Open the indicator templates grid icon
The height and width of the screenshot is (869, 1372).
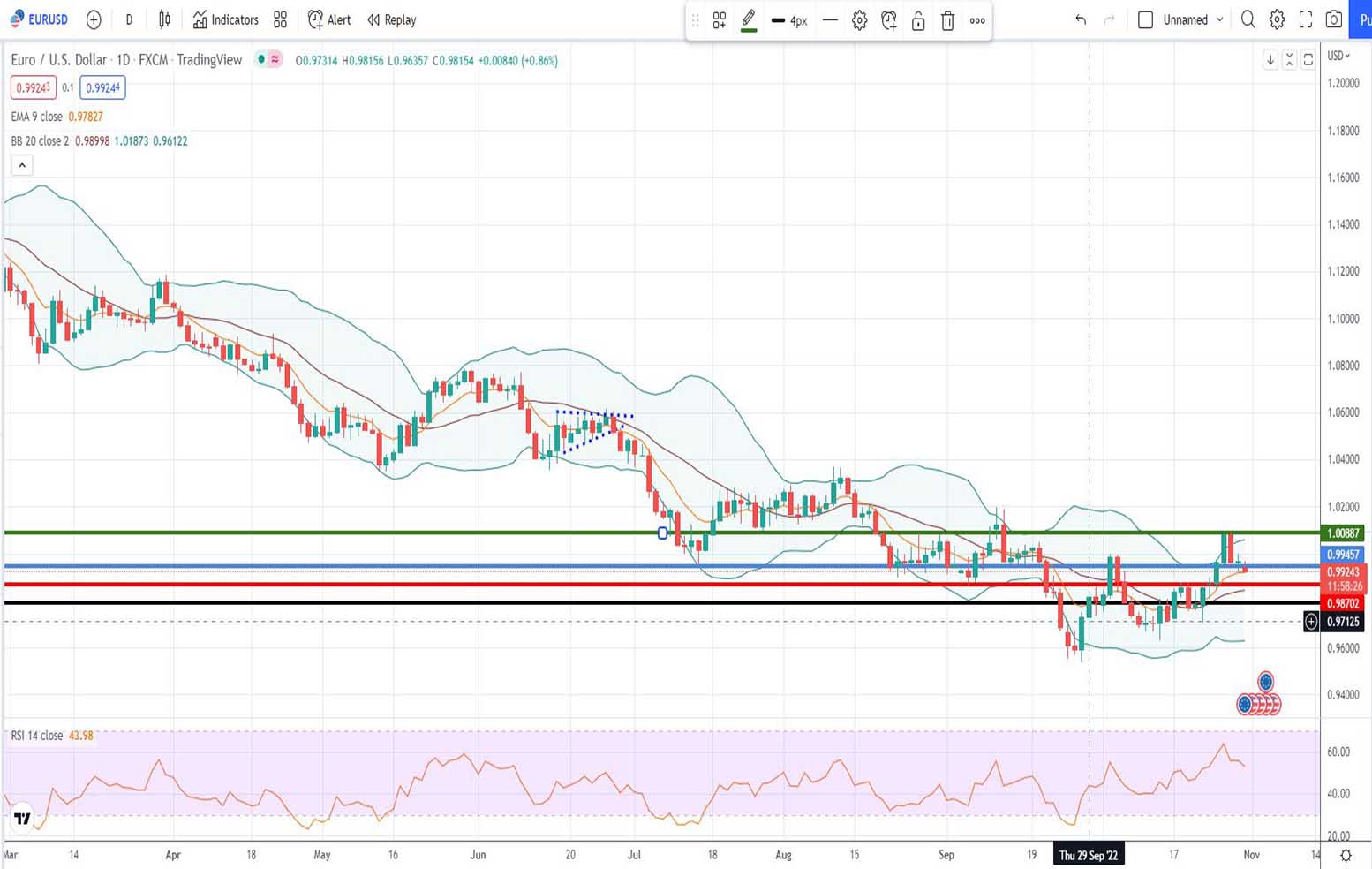tap(280, 19)
